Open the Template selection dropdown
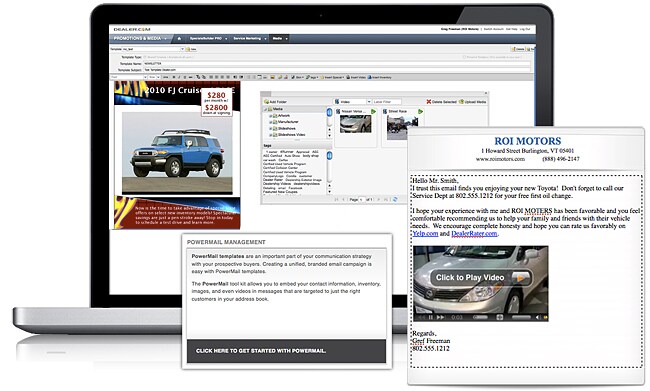The image size is (650, 391). point(182,49)
